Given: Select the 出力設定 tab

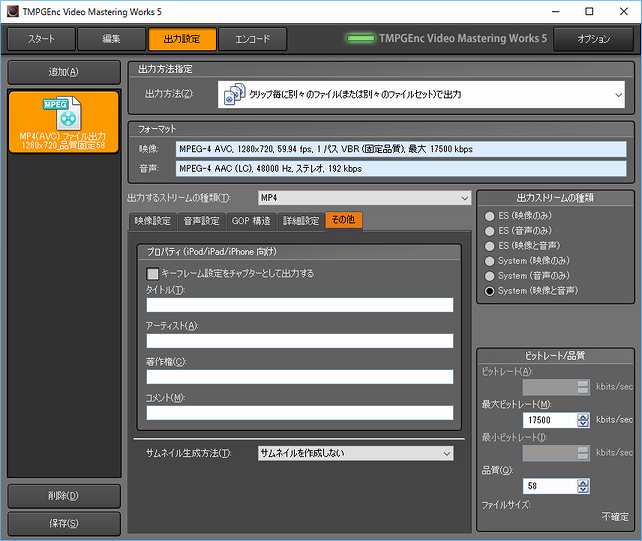Looking at the screenshot, I should pyautogui.click(x=182, y=39).
